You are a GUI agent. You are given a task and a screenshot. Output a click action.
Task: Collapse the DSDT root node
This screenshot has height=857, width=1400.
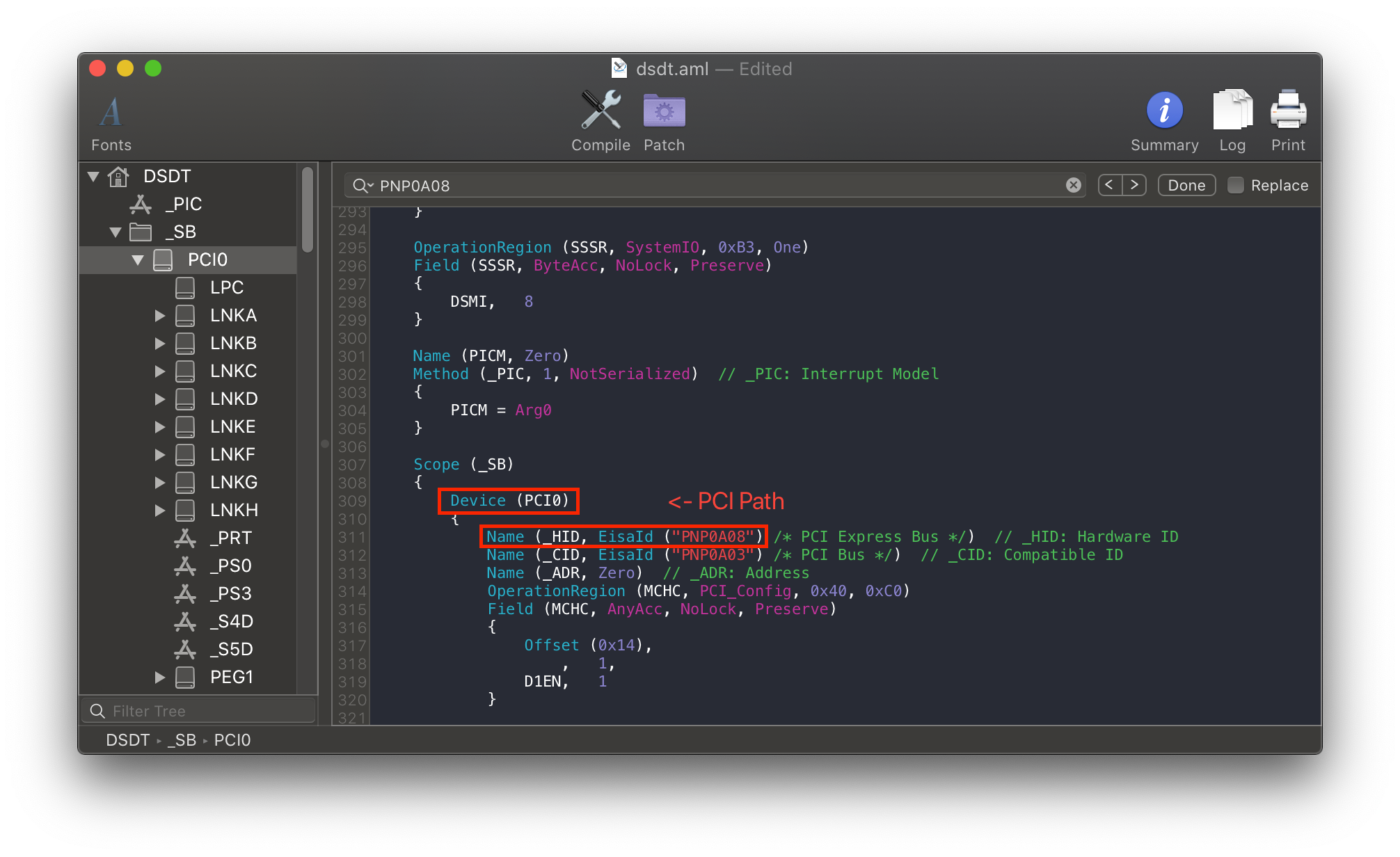pyautogui.click(x=93, y=176)
